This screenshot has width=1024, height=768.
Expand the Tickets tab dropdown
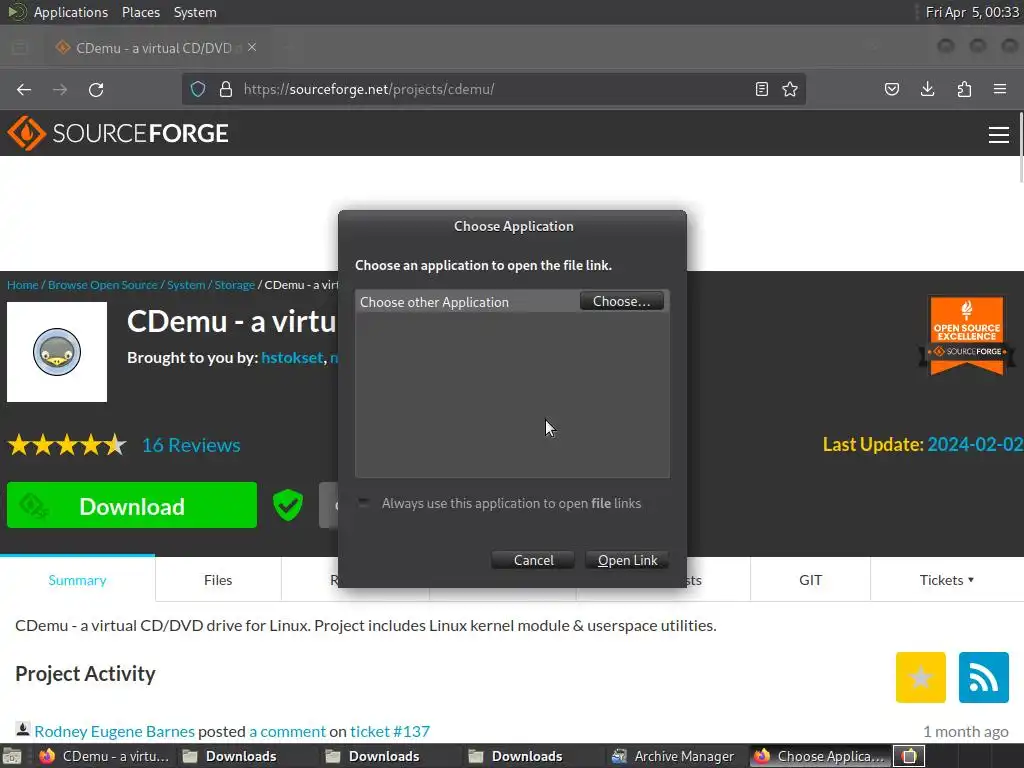946,580
